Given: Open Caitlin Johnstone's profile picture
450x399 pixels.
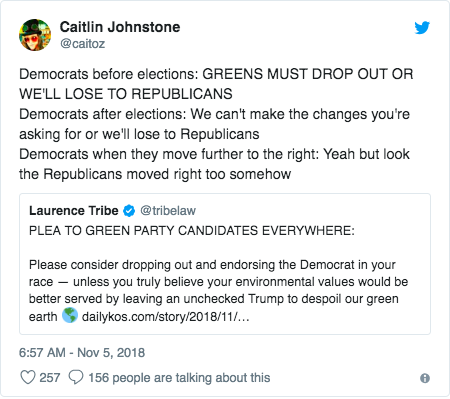Looking at the screenshot, I should (35, 35).
